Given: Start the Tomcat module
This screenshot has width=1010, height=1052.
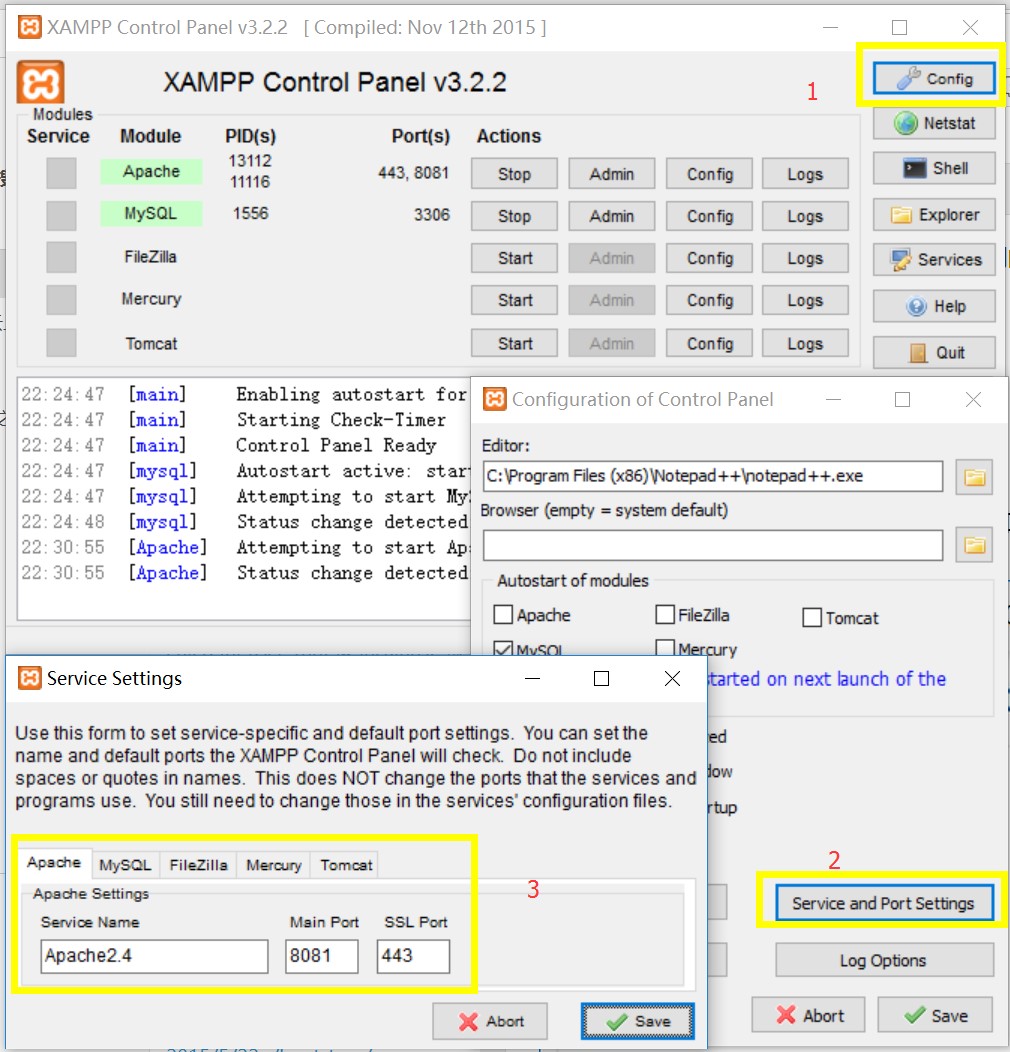Looking at the screenshot, I should coord(514,343).
